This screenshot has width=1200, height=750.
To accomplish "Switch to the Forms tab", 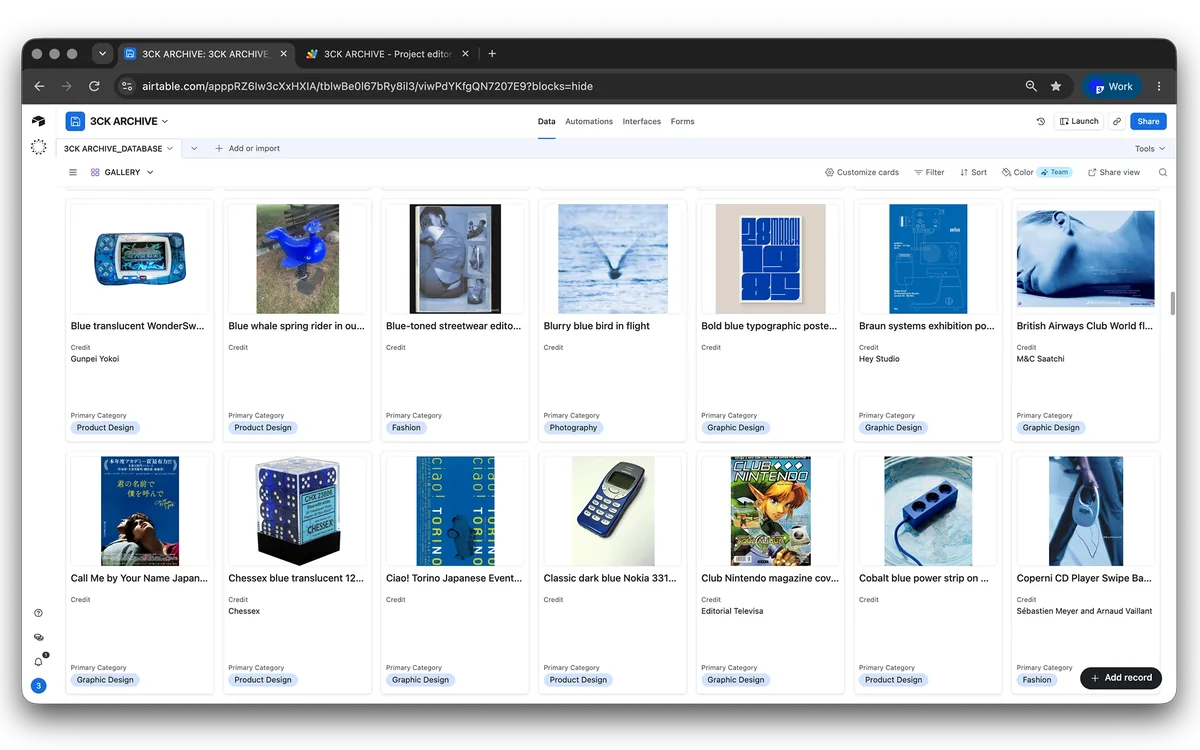I will coord(682,121).
